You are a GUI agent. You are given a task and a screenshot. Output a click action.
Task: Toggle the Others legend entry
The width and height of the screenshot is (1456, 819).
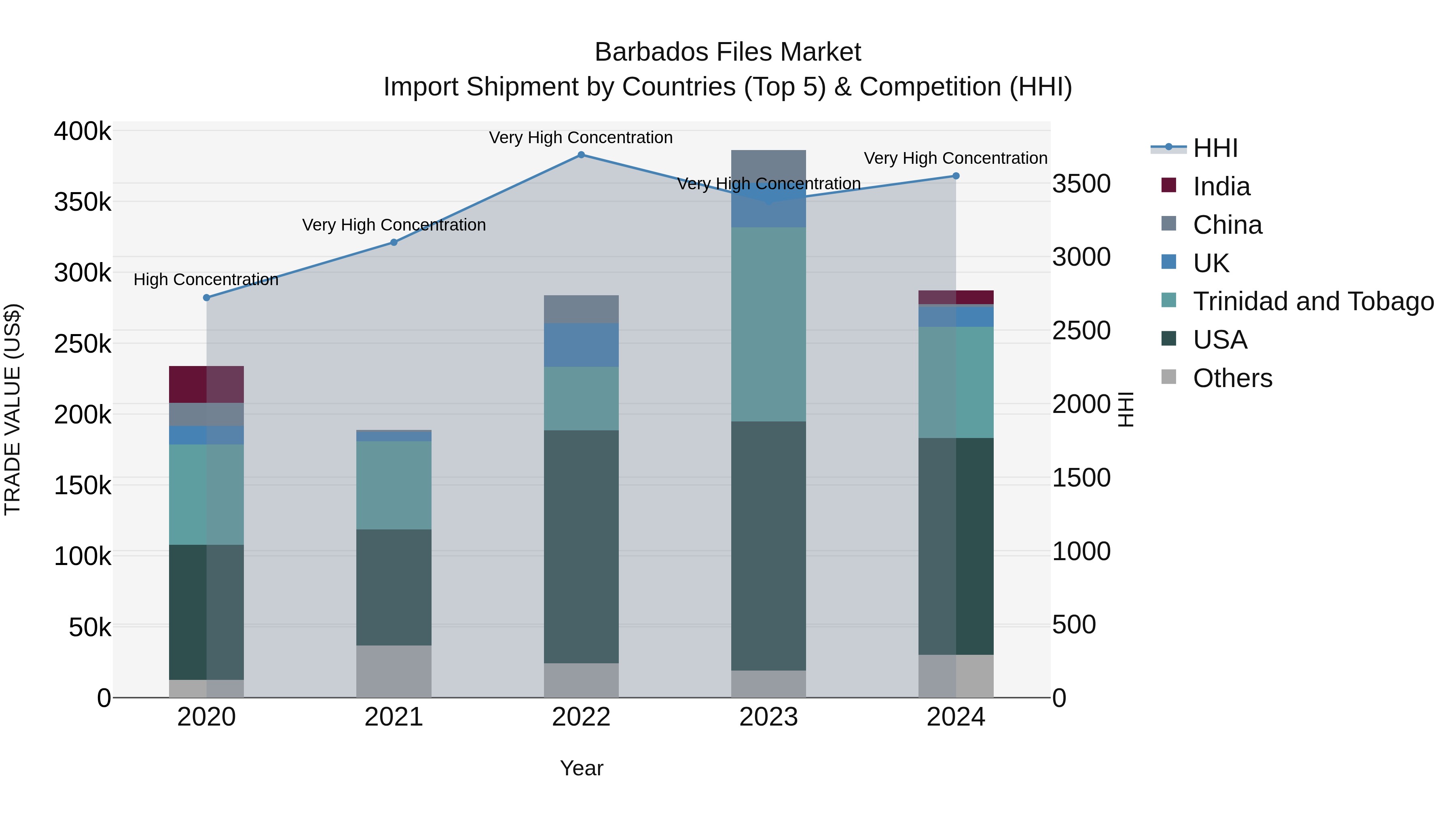point(1216,378)
